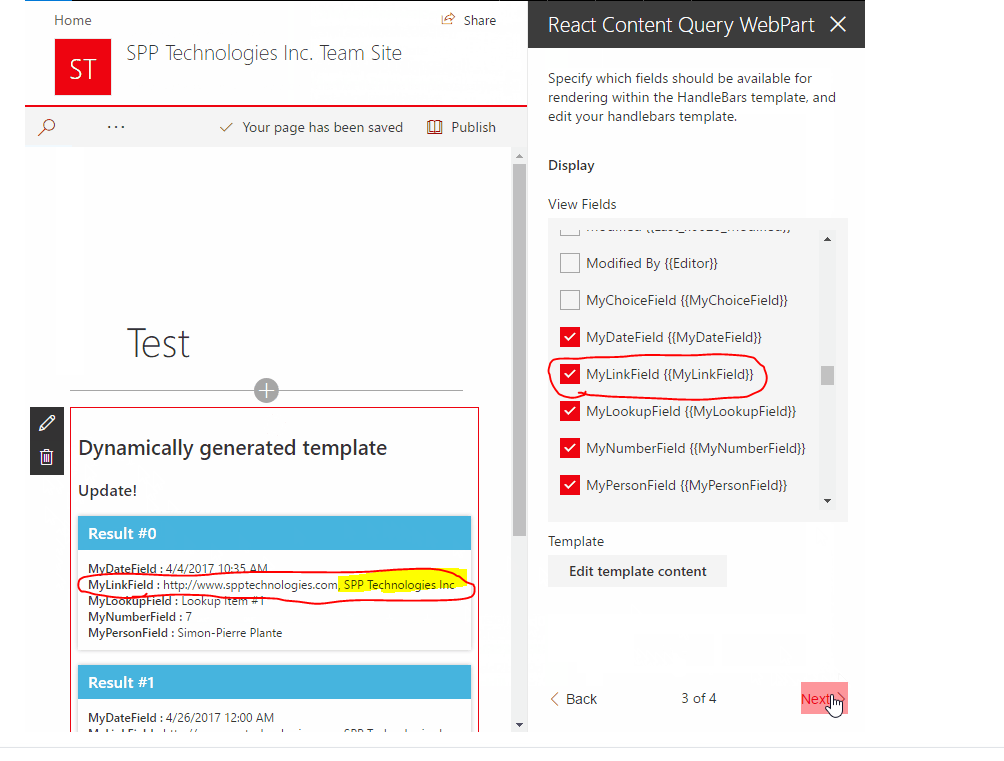
Task: Delete the web part using the trash icon
Action: tap(46, 456)
